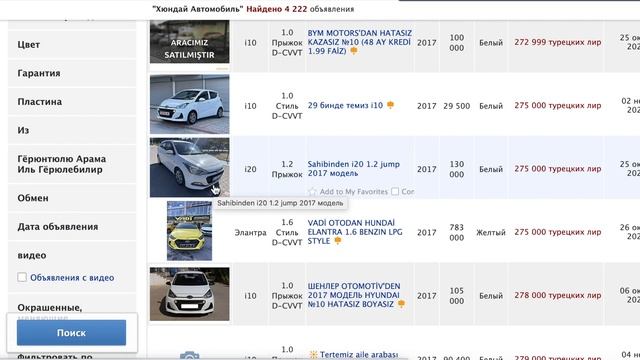The height and width of the screenshot is (360, 640).
Task: Open ШЕНЛЕР OTOMOTİV'DEN 2017 МОДЕЛЬ listing link
Action: [x=353, y=295]
